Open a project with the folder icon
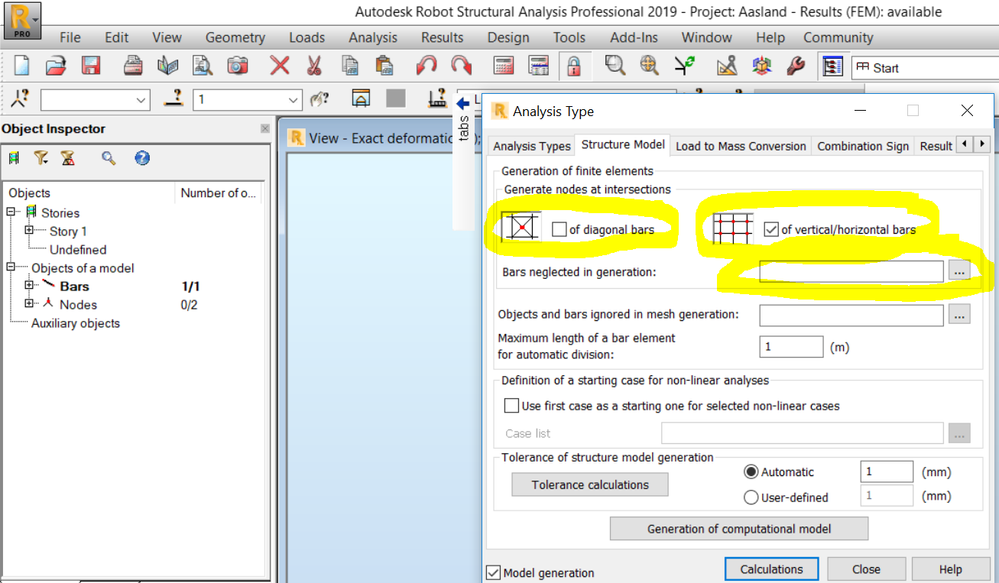Image resolution: width=999 pixels, height=583 pixels. click(56, 66)
